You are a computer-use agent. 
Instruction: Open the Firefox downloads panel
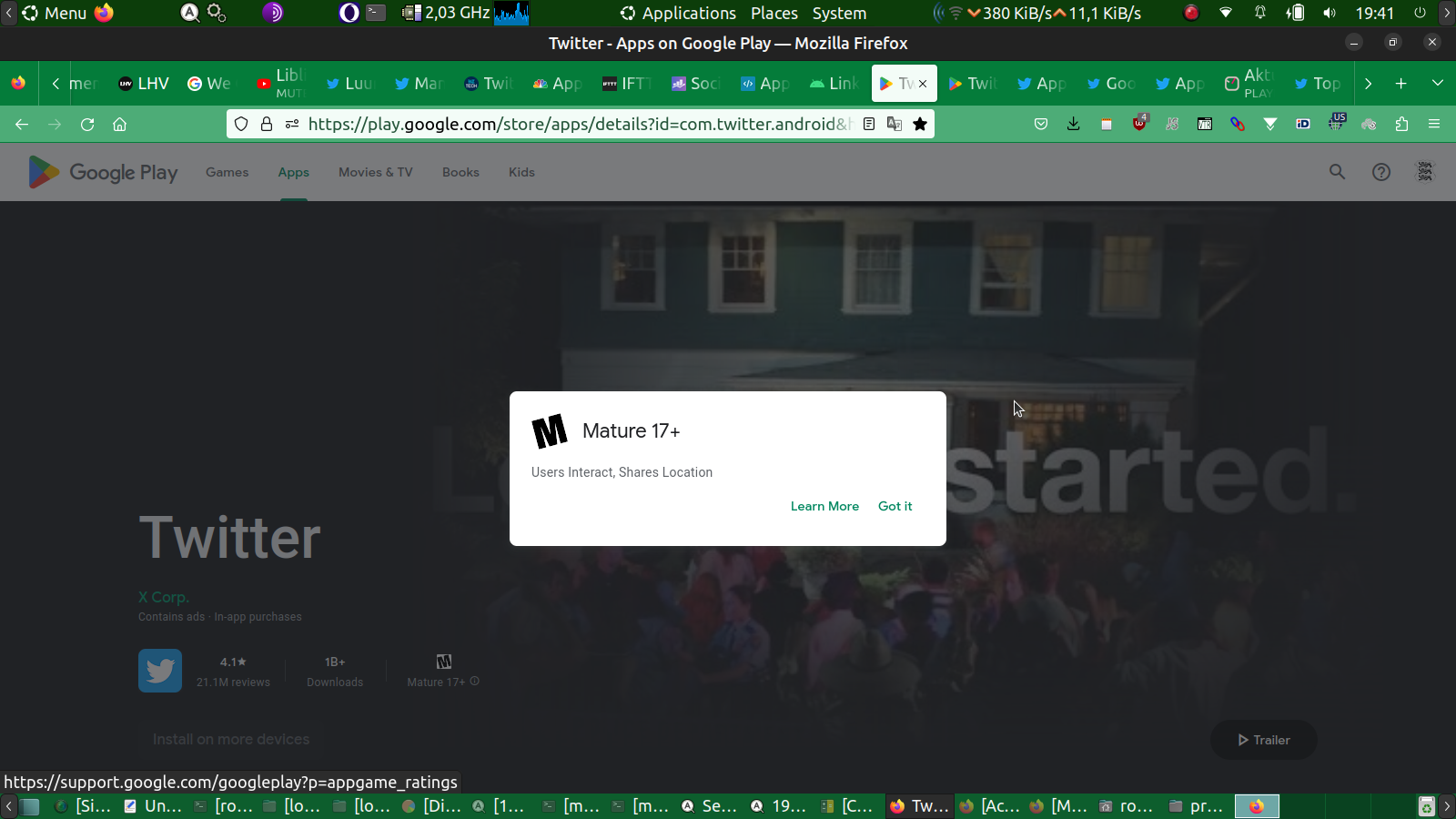[x=1074, y=125]
